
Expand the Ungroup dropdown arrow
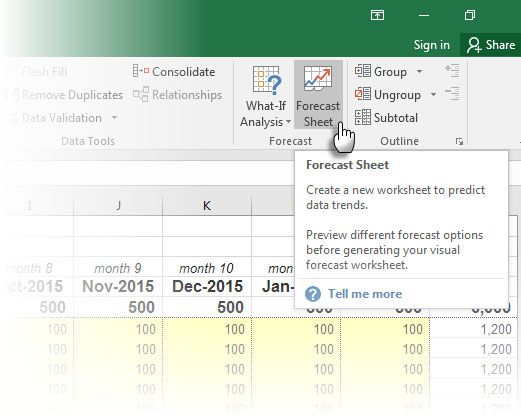click(x=433, y=94)
